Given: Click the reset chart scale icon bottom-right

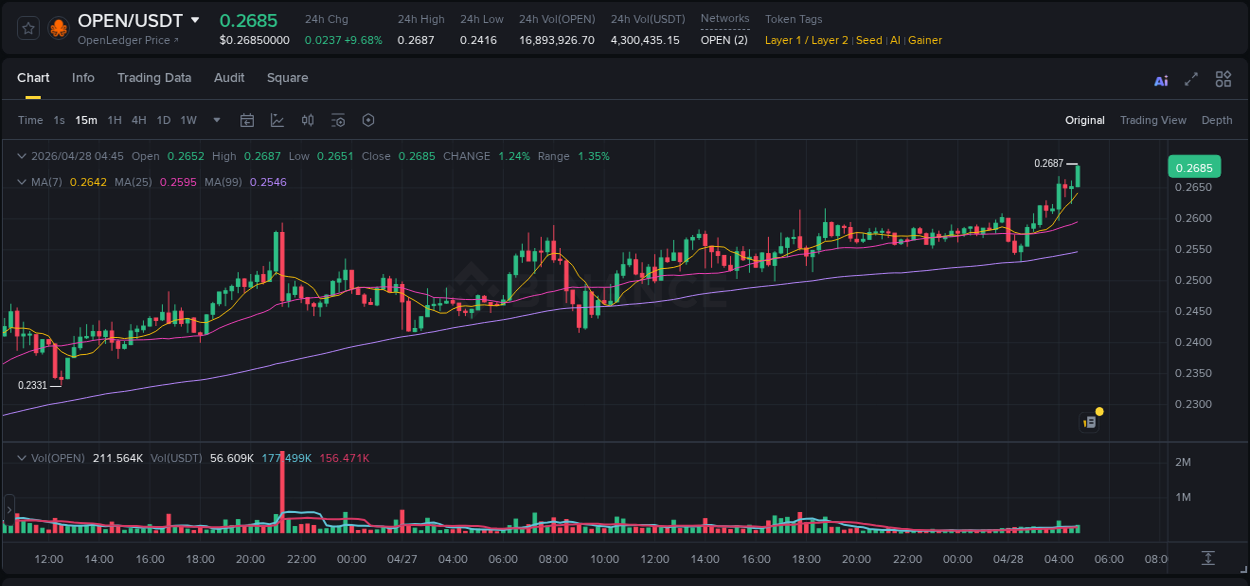Looking at the screenshot, I should point(1208,558).
